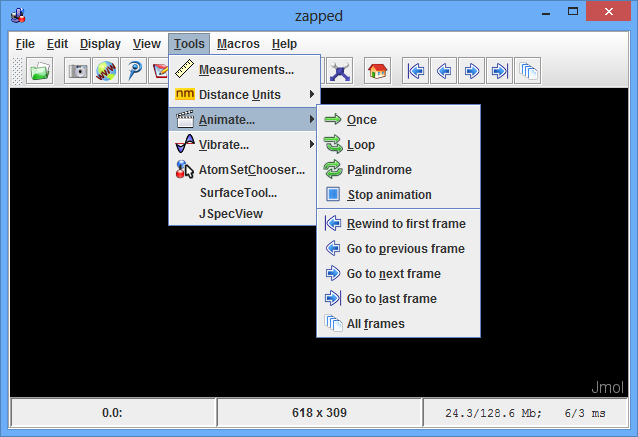Select Go to previous frame
The image size is (638, 437).
398,249
